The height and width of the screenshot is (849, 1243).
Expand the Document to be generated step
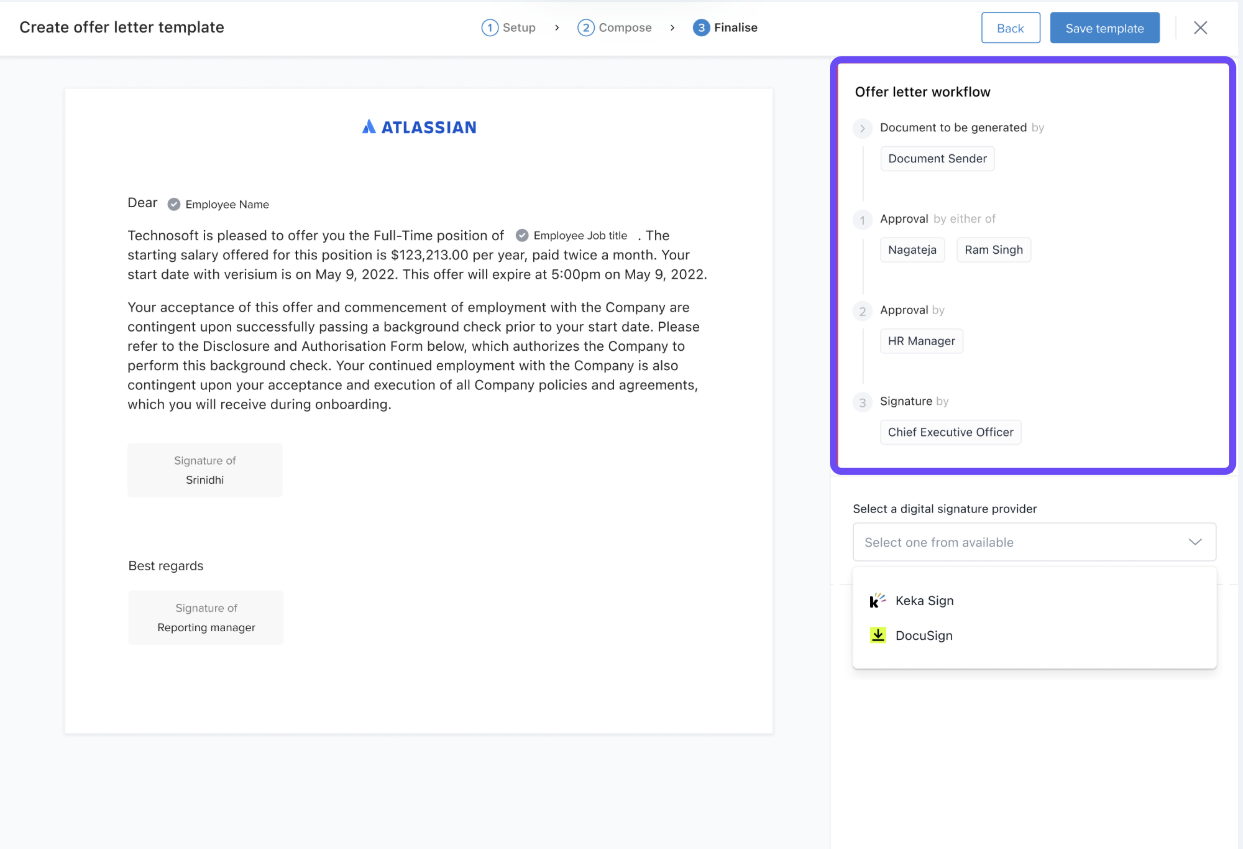862,128
